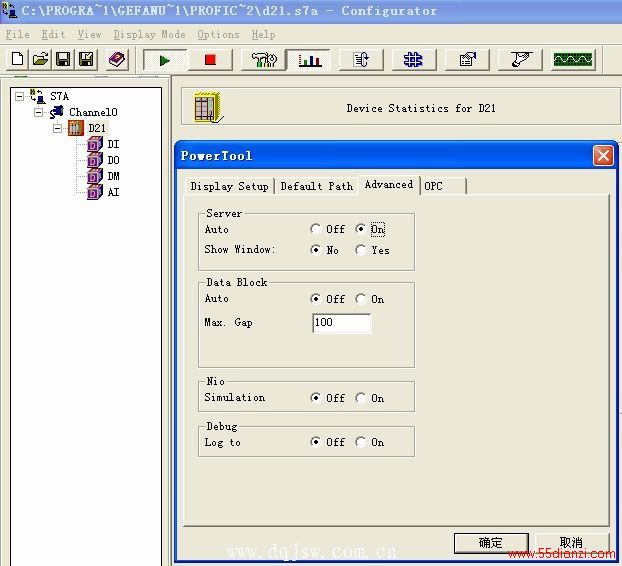The width and height of the screenshot is (622, 566).
Task: Close the PowerTool dialog
Action: coord(603,155)
